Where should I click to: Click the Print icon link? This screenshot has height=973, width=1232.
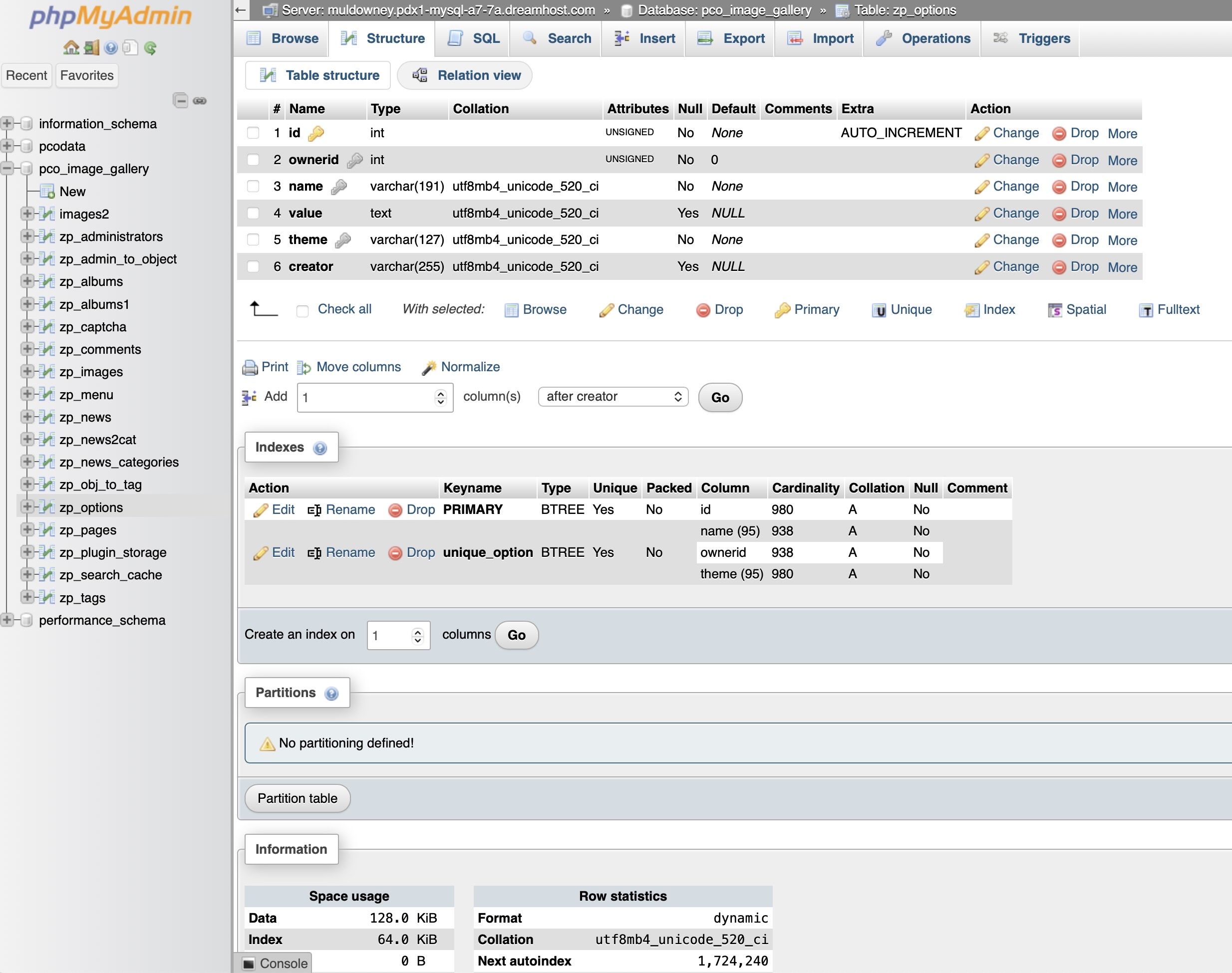pyautogui.click(x=250, y=367)
